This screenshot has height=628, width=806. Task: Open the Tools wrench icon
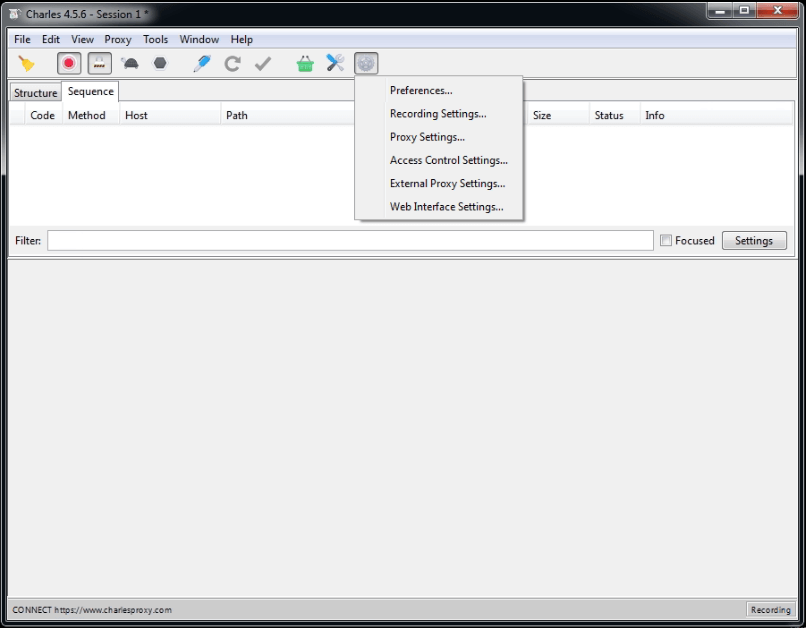point(335,64)
